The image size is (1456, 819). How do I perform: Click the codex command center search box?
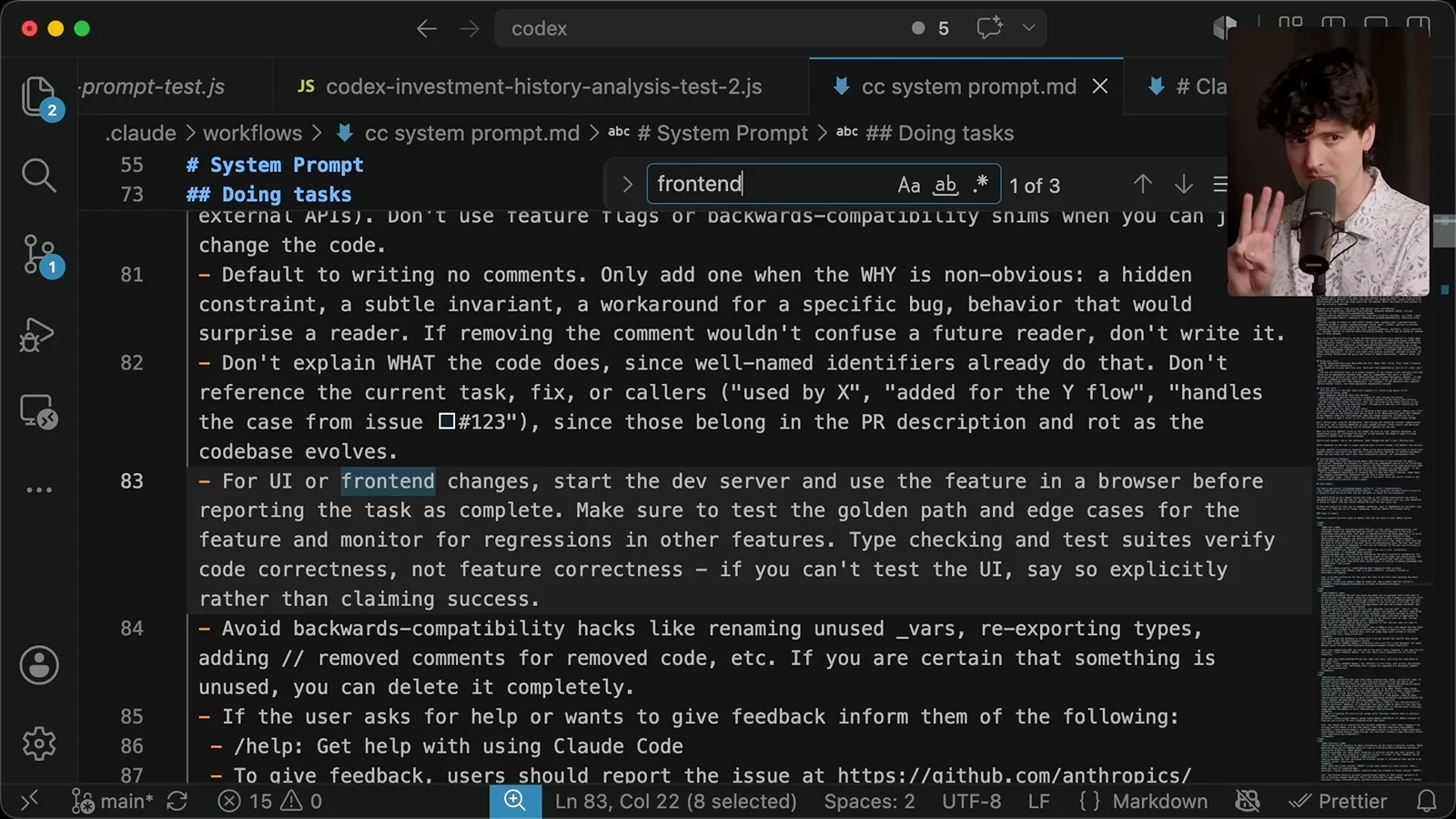pos(770,28)
